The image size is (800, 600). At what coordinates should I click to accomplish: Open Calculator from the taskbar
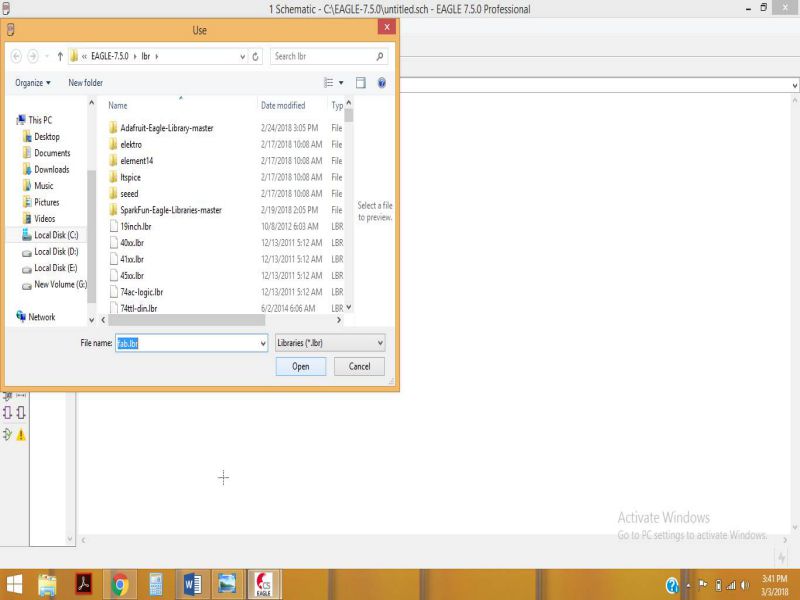156,585
